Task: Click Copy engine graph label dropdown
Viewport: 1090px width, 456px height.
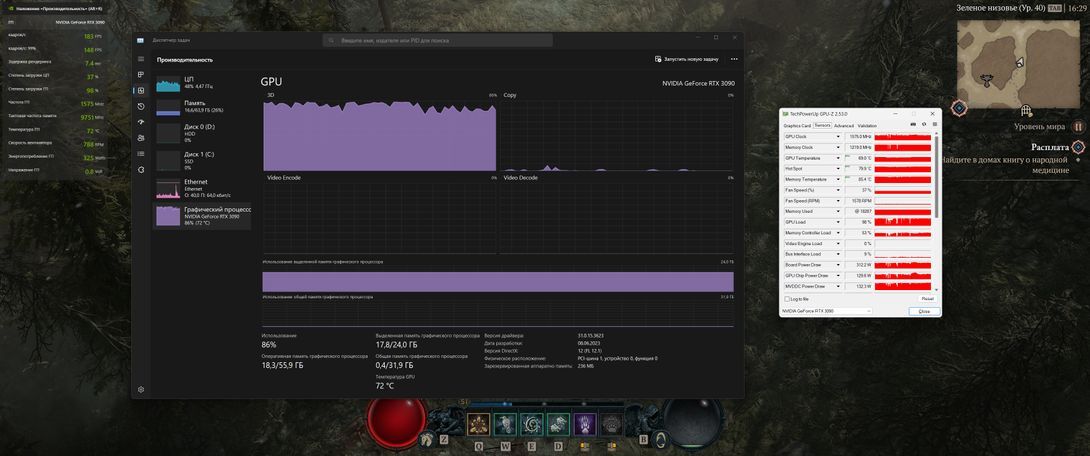Action: [x=510, y=95]
